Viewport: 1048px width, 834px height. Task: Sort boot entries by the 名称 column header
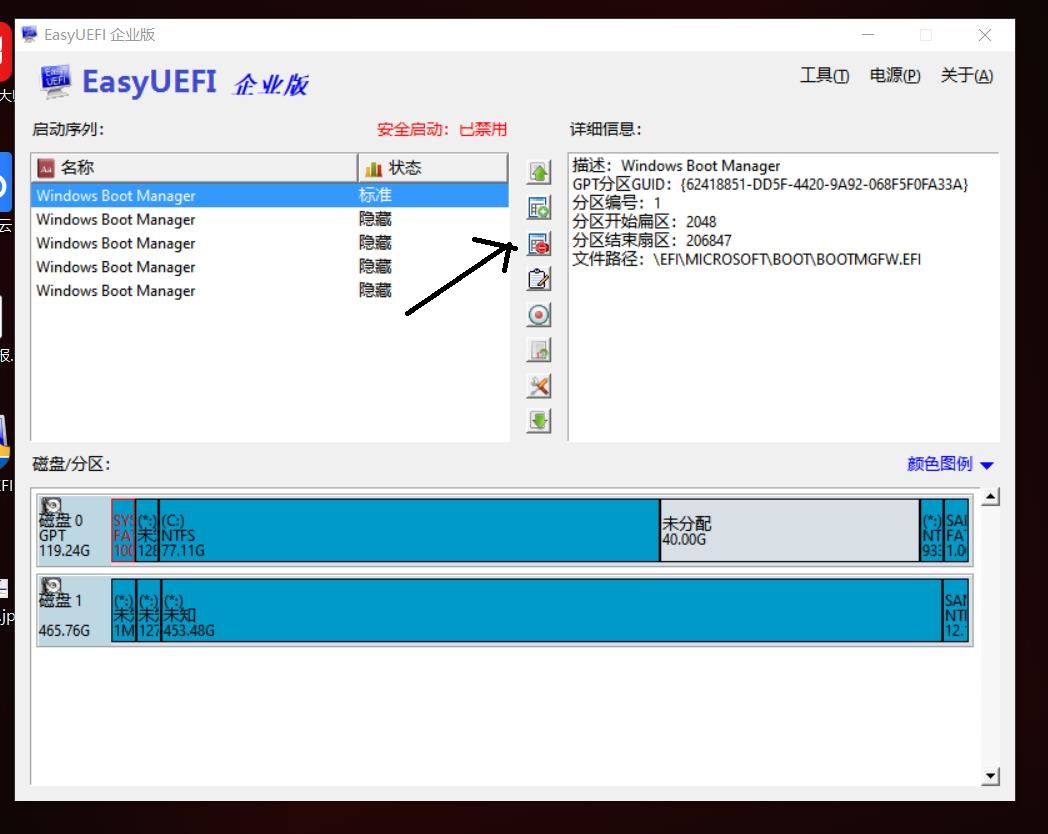click(x=194, y=168)
